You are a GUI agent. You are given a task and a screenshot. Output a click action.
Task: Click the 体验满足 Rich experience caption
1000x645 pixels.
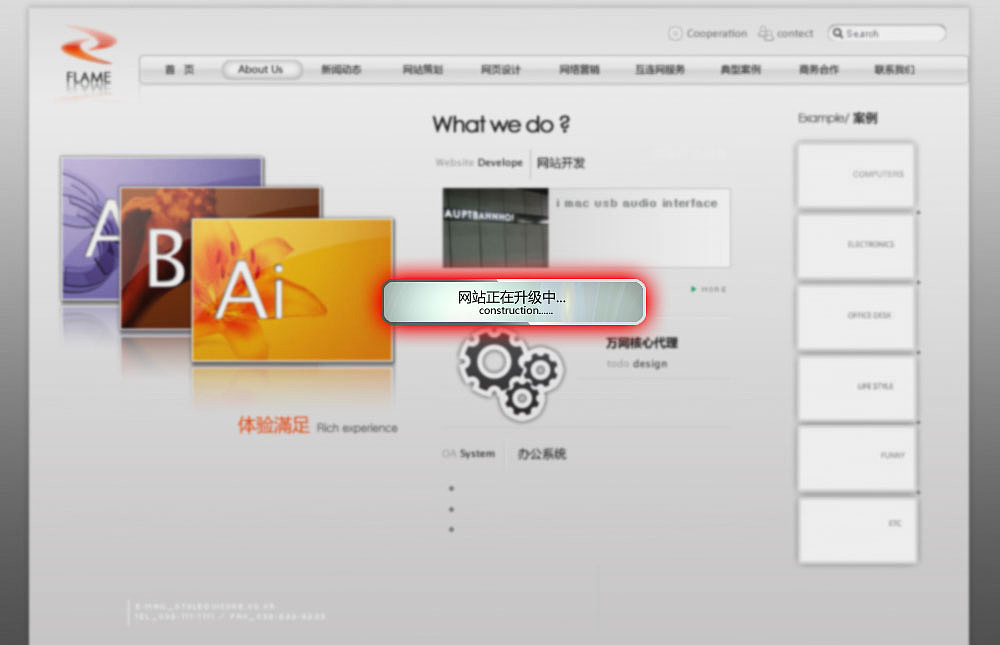[x=317, y=426]
